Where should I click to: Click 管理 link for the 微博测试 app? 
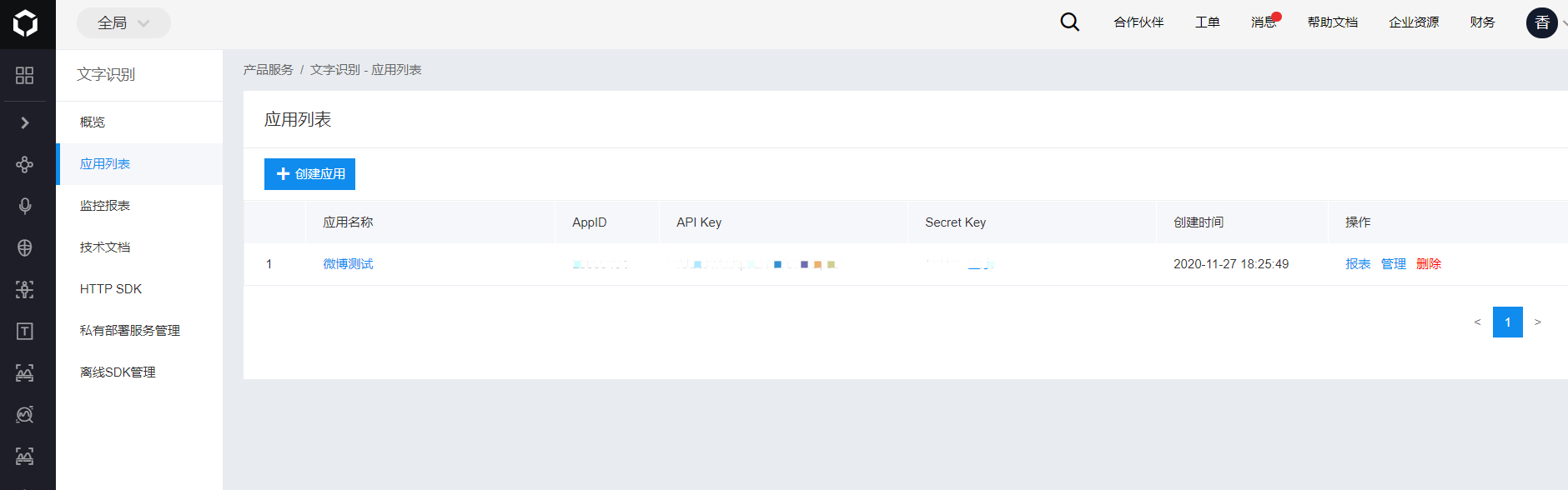pyautogui.click(x=1393, y=264)
